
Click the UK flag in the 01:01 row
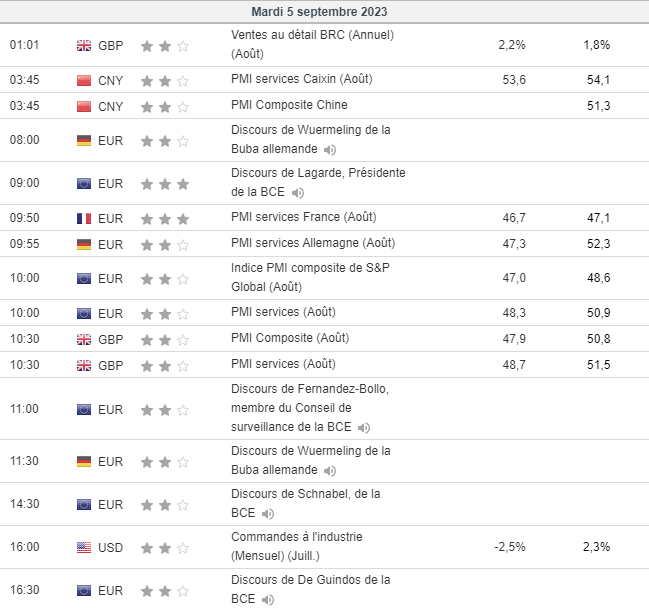(x=84, y=45)
